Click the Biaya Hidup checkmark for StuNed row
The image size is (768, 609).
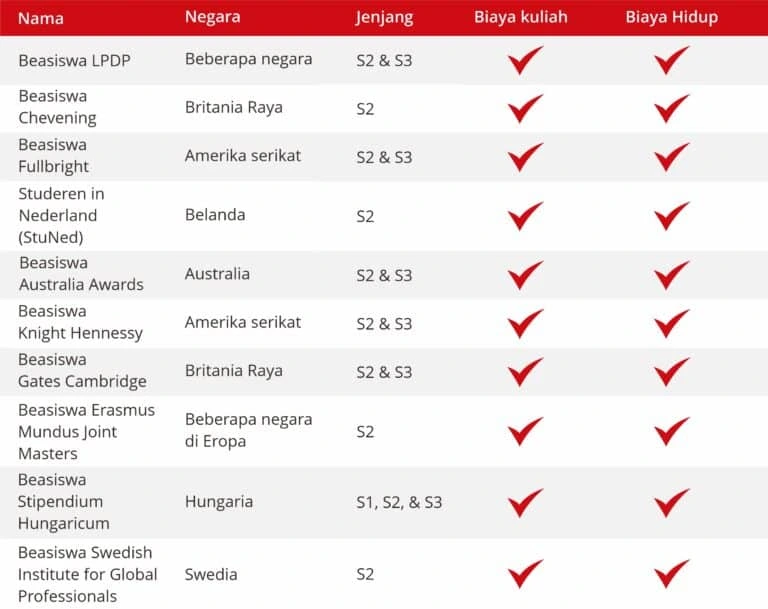(672, 215)
